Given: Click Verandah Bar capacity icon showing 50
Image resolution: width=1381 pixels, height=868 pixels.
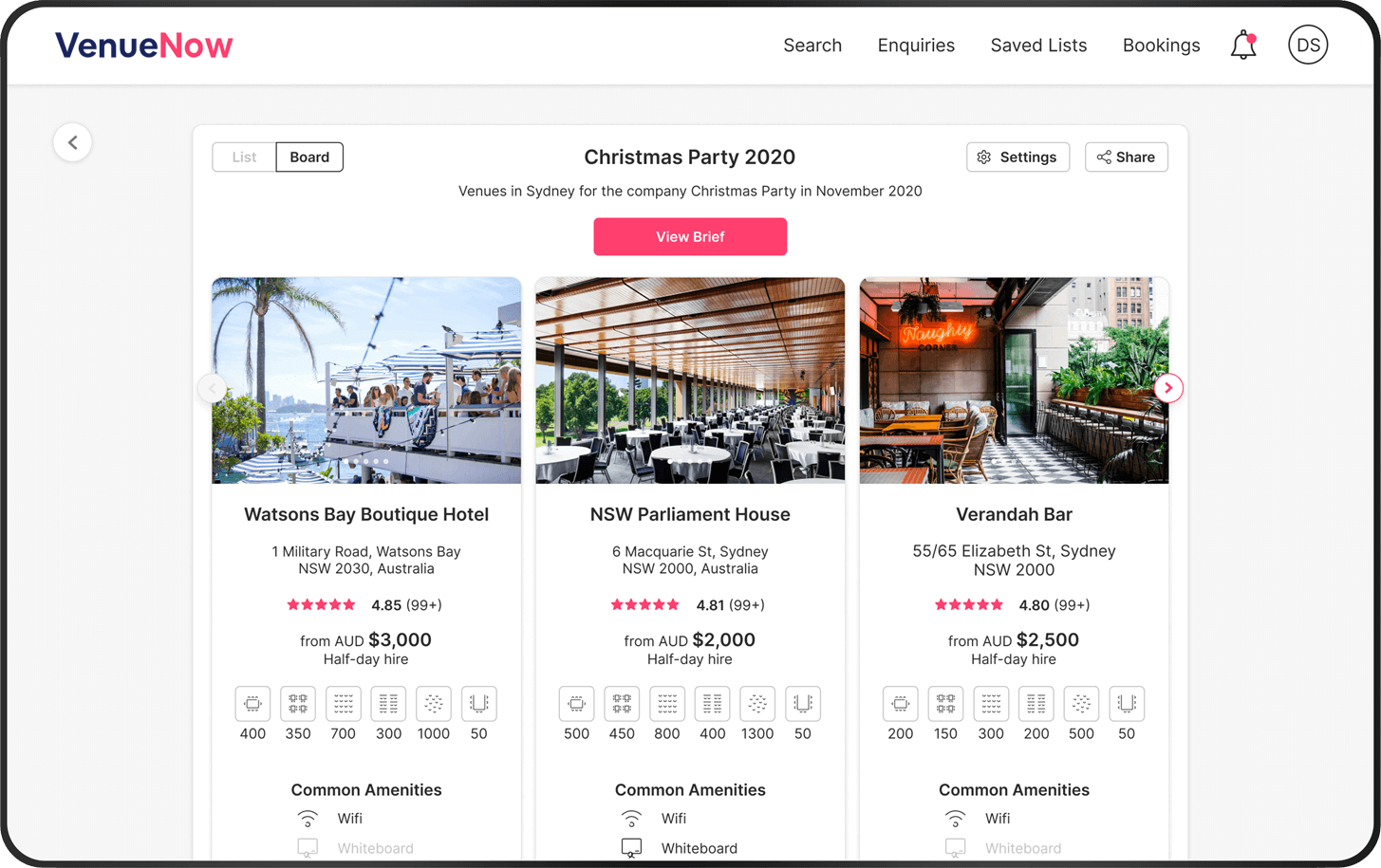Looking at the screenshot, I should pos(1127,704).
